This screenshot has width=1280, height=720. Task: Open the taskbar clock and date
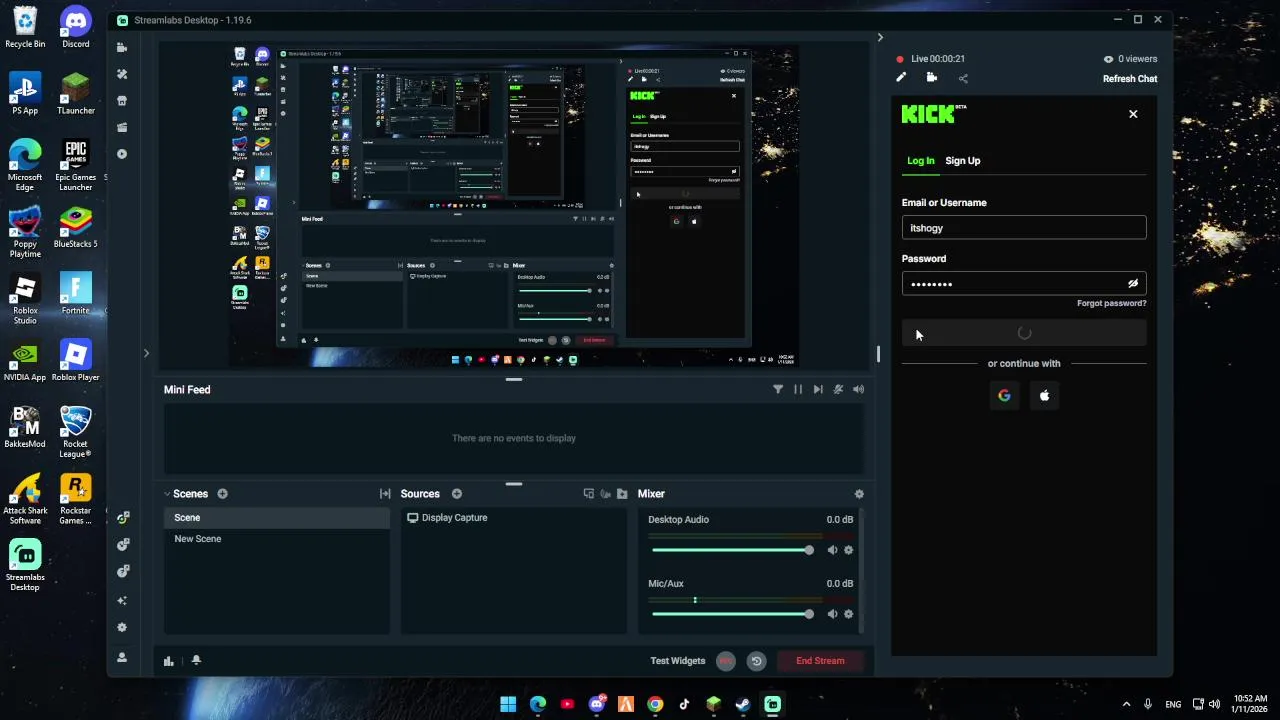1250,704
